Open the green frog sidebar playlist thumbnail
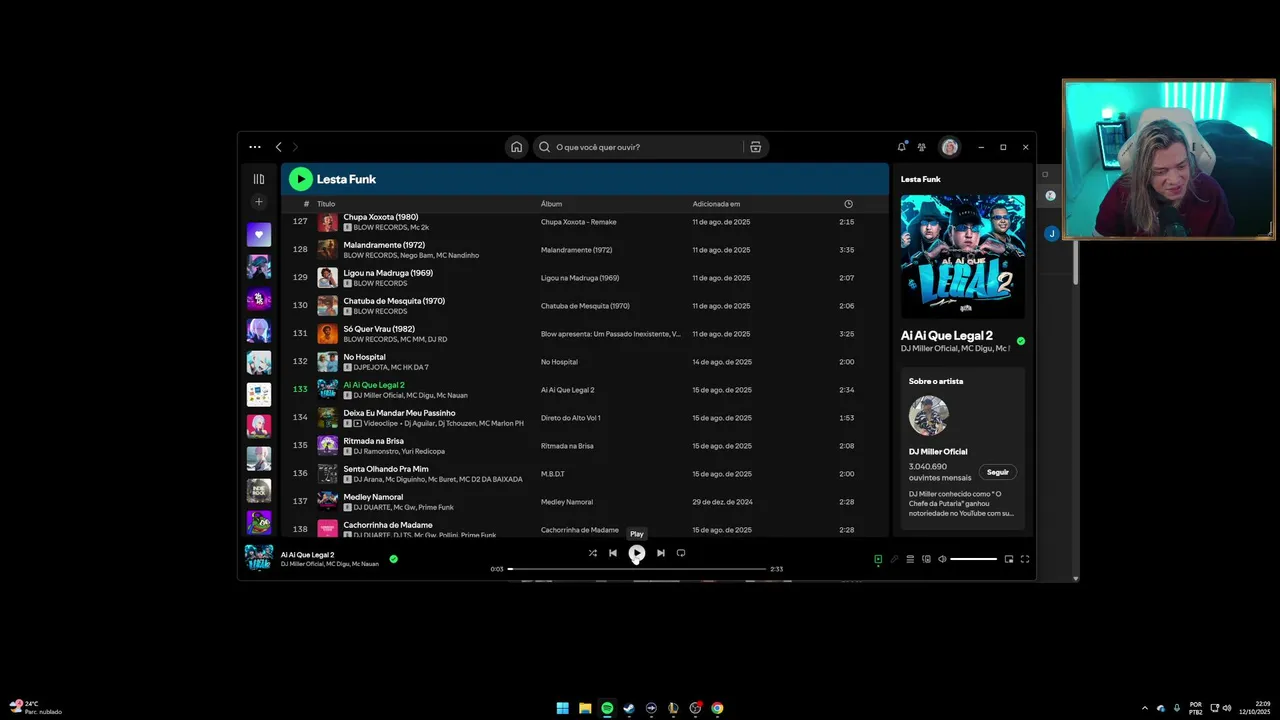This screenshot has height=720, width=1280. coord(259,523)
